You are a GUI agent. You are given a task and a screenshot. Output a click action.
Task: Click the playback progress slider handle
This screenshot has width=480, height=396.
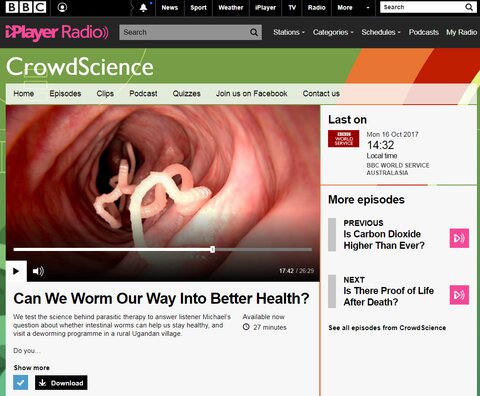click(212, 249)
